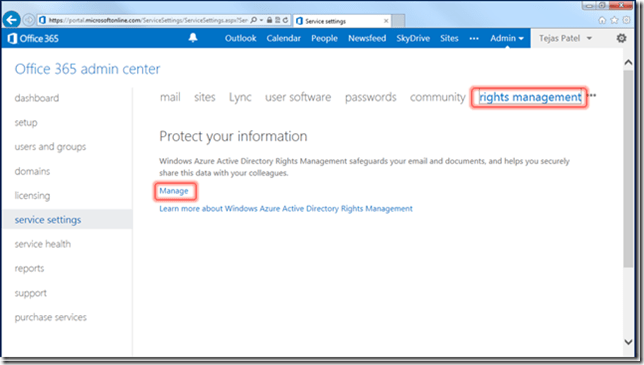Open the Outlook navigation link
The image size is (644, 365).
(240, 38)
